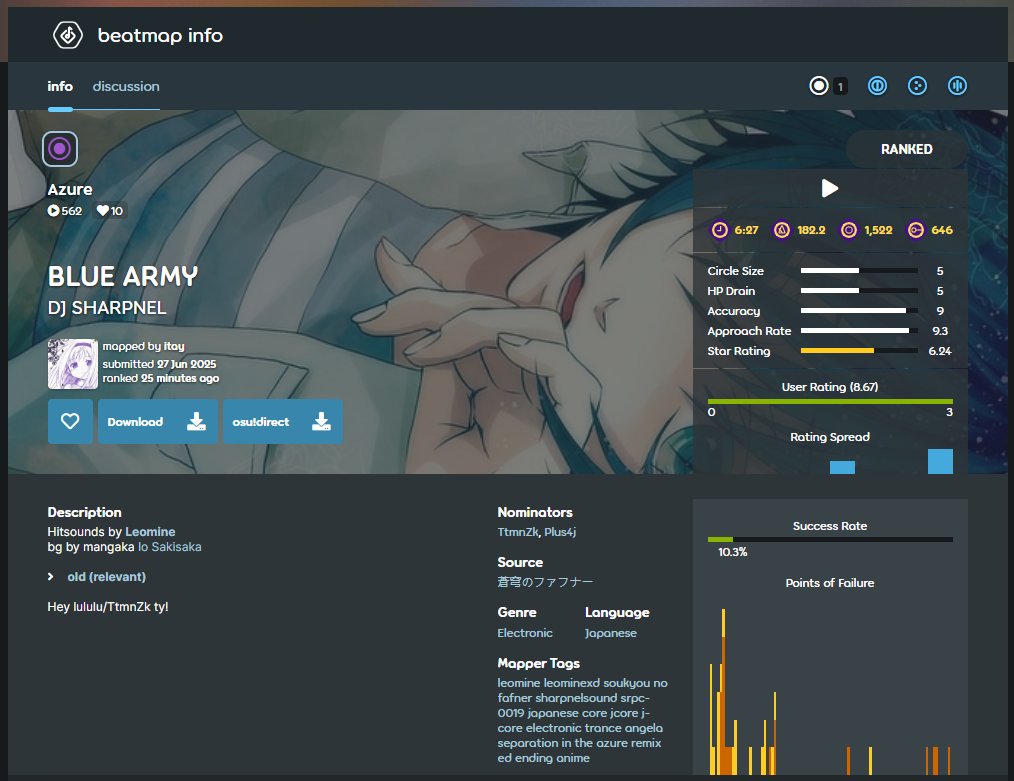Screen dimensions: 1014x781
Task: Expand the old (relevant) section
Action: pos(106,577)
